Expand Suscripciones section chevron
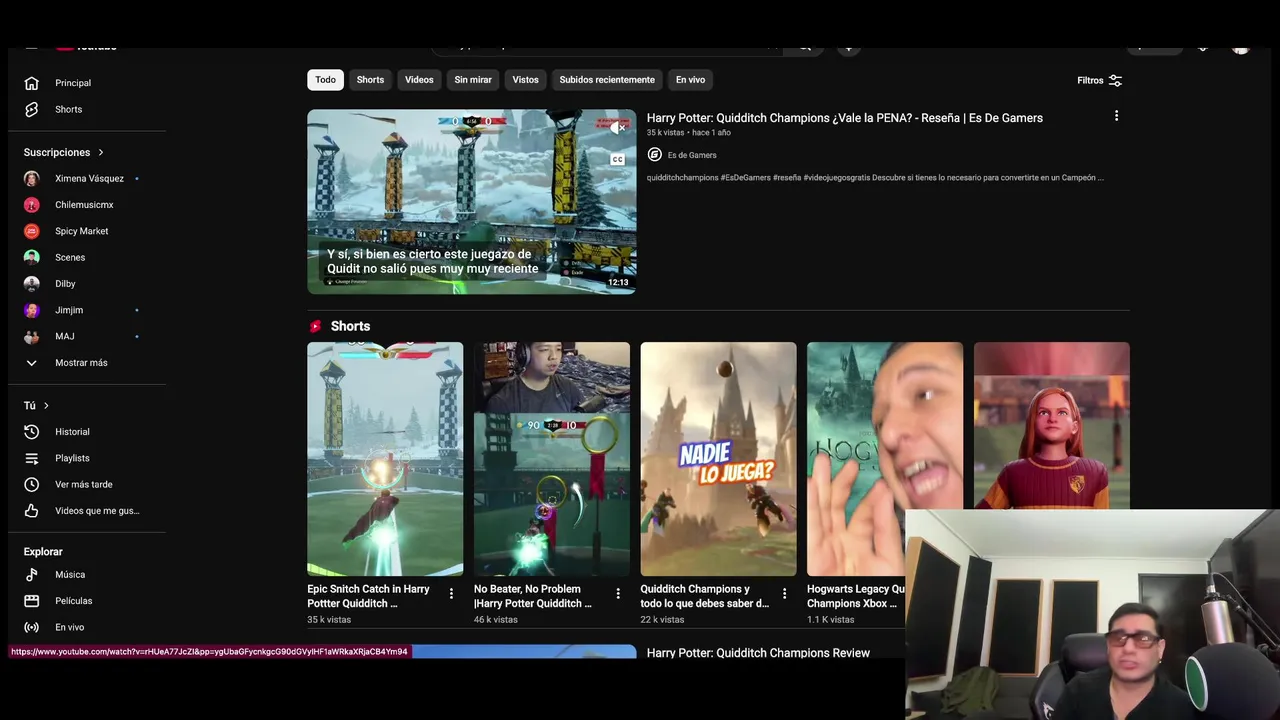 pos(100,152)
